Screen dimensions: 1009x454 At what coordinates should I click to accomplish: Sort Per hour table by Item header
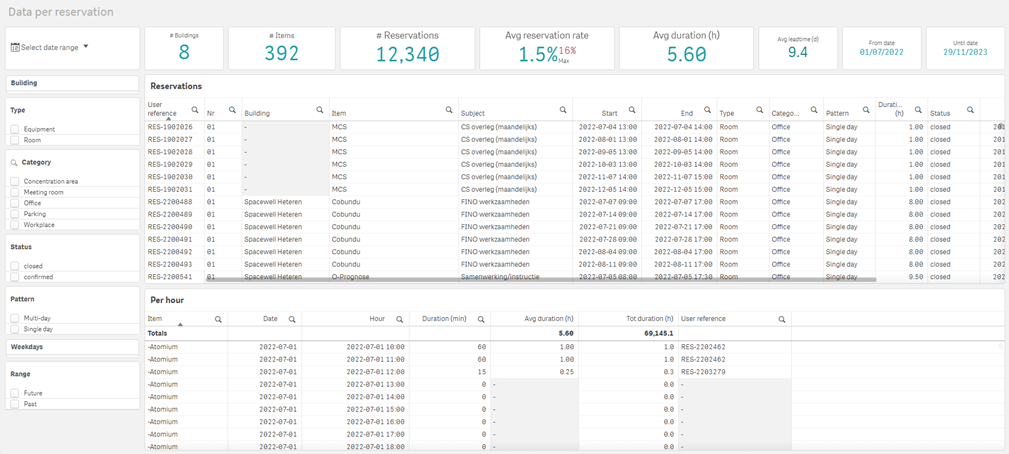154,319
